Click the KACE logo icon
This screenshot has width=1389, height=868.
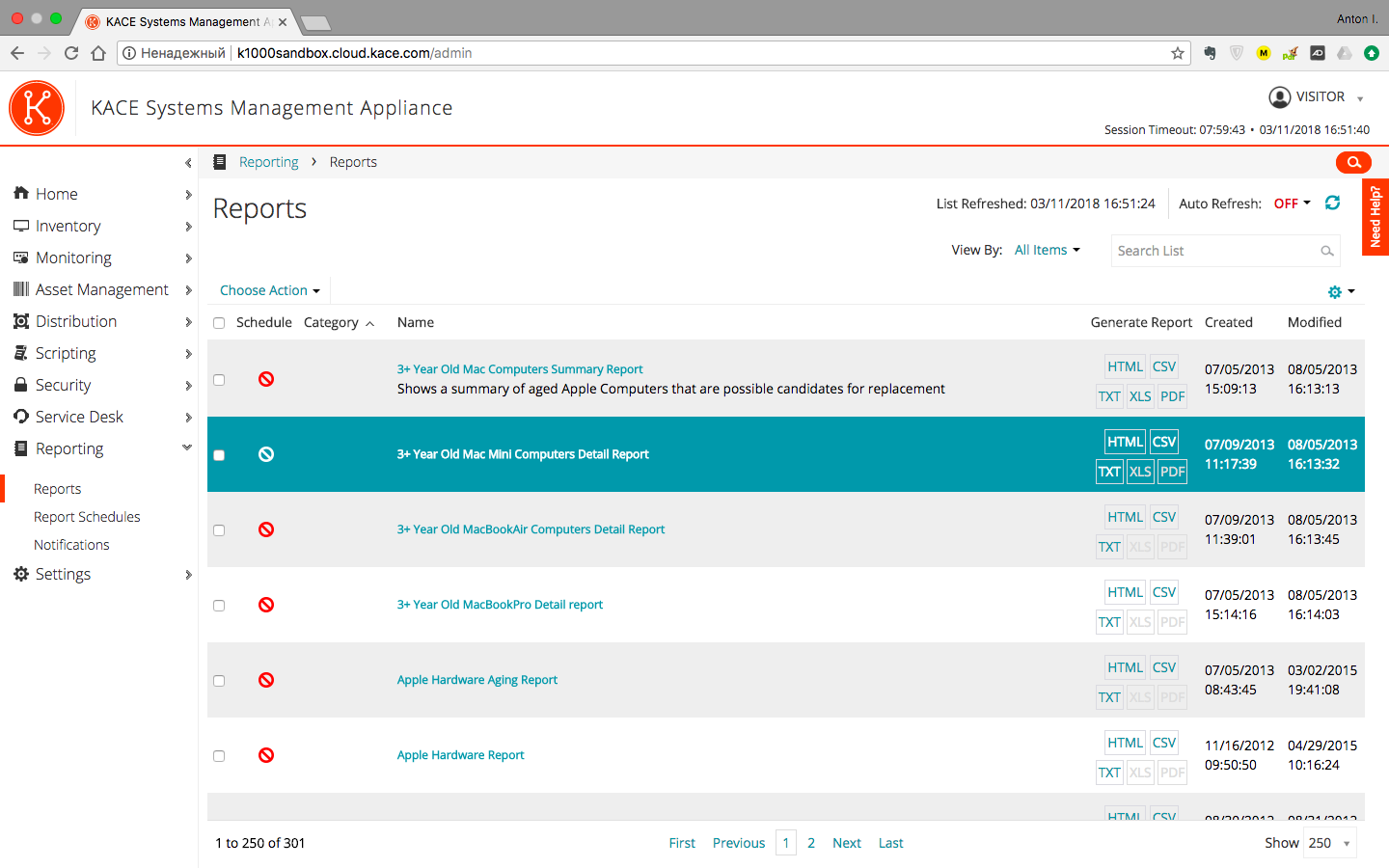coord(37,108)
